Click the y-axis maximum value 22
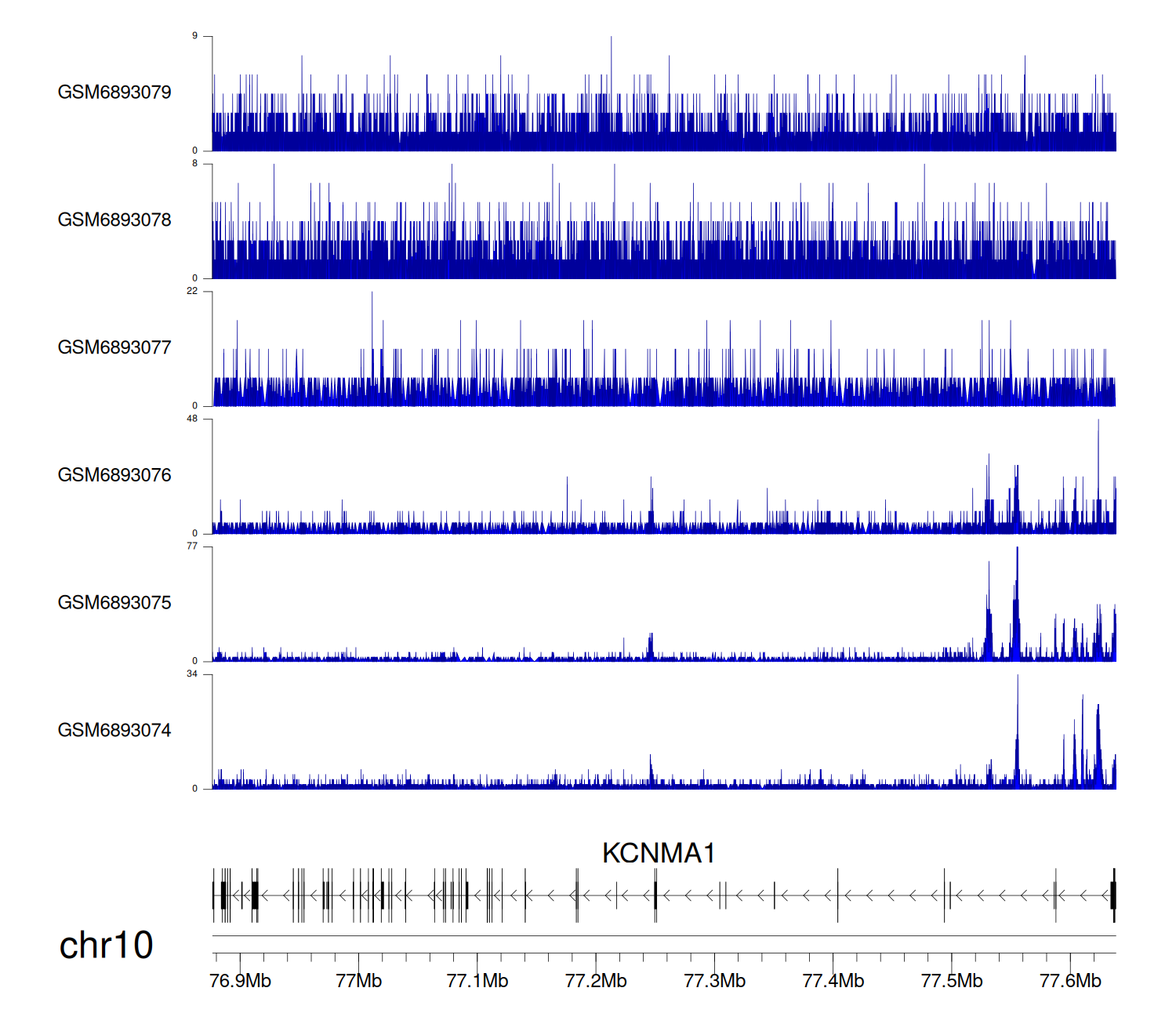The image size is (1176, 1035). coord(192,291)
